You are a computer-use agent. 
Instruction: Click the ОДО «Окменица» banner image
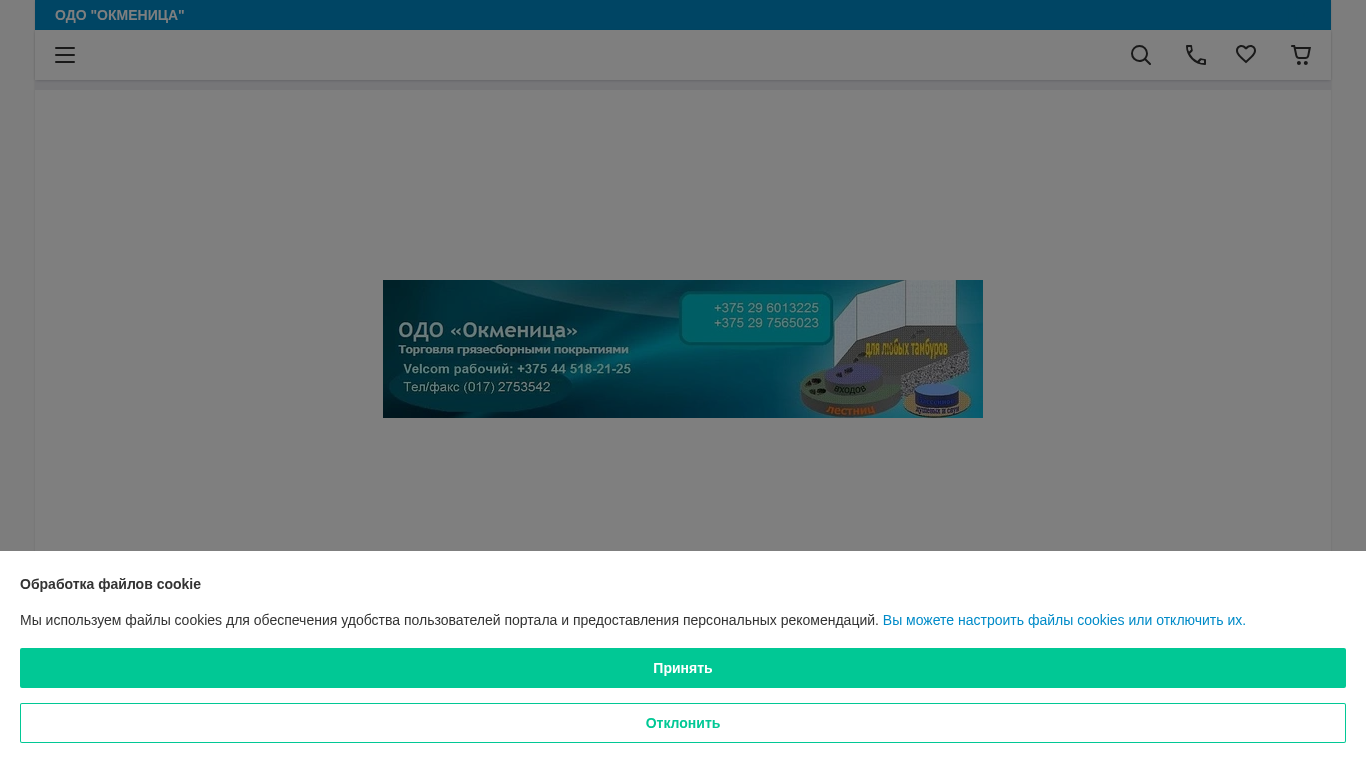(x=683, y=349)
